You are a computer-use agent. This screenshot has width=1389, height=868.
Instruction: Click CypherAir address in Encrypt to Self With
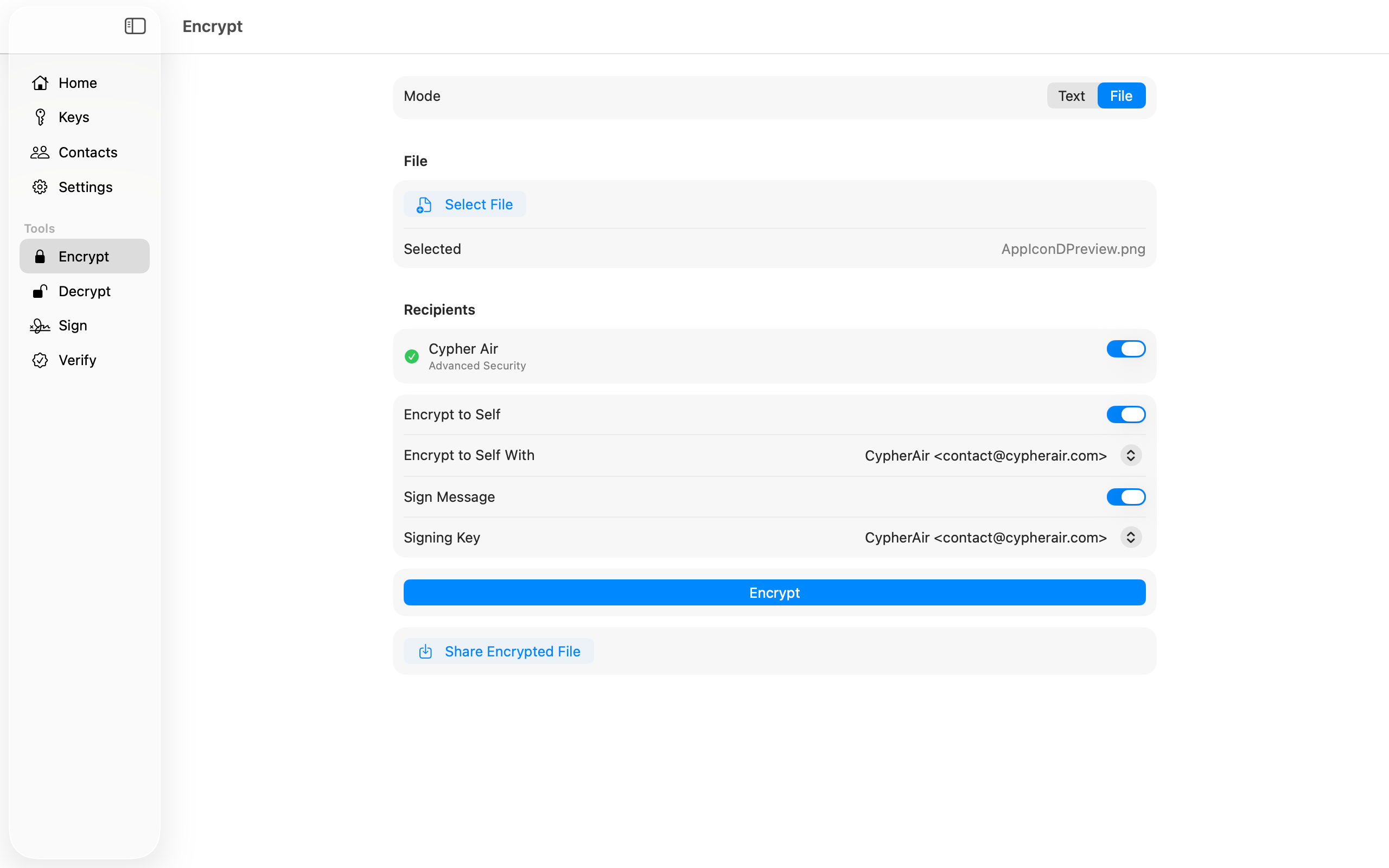985,455
